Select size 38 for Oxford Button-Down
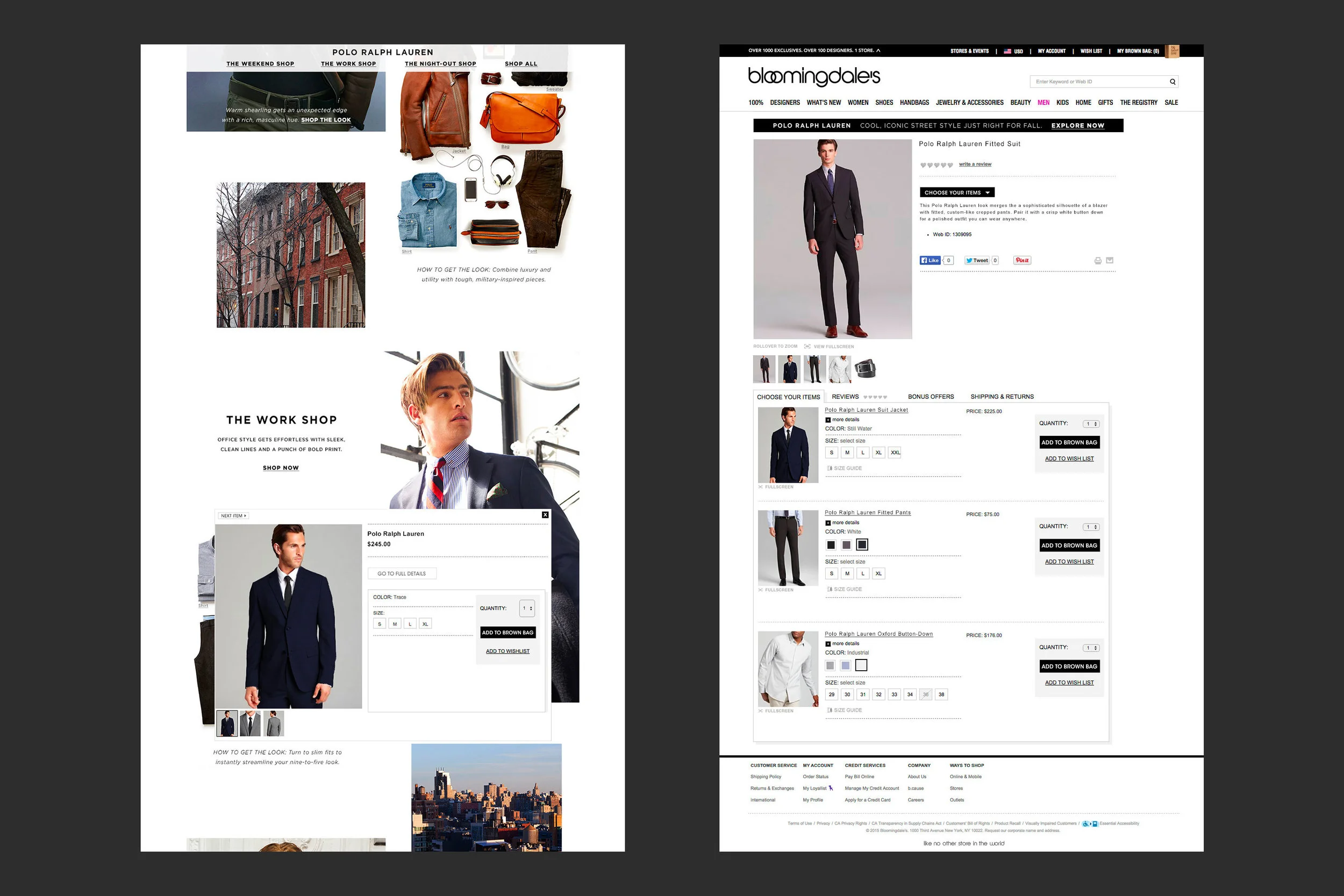The height and width of the screenshot is (896, 1344). (941, 694)
